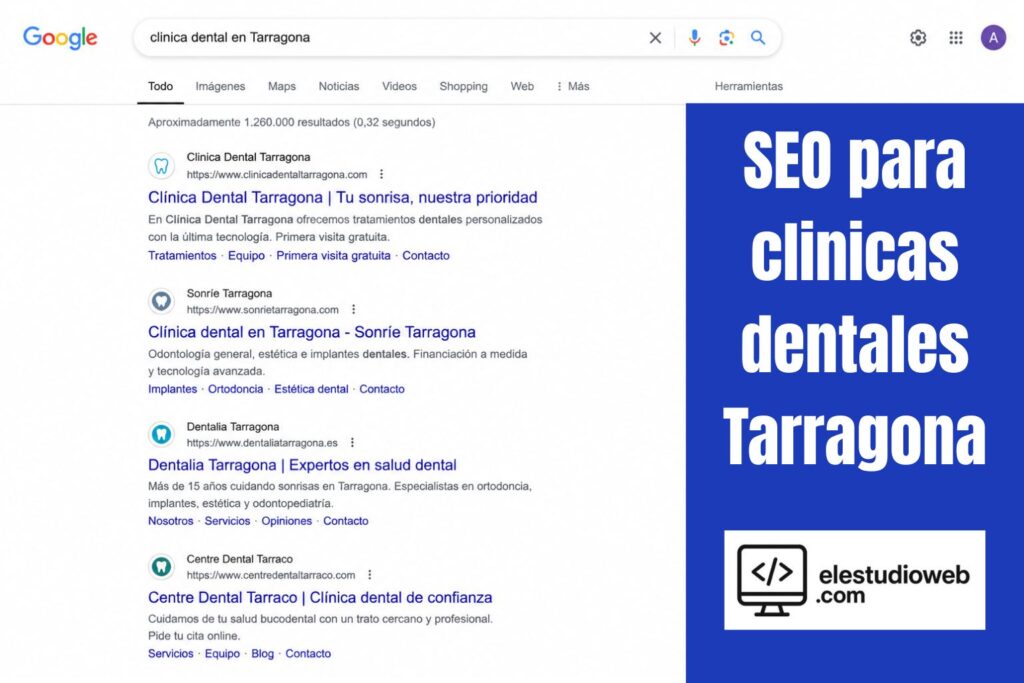Open the three-dot menu beside centredentaltarraco.com

(x=370, y=575)
